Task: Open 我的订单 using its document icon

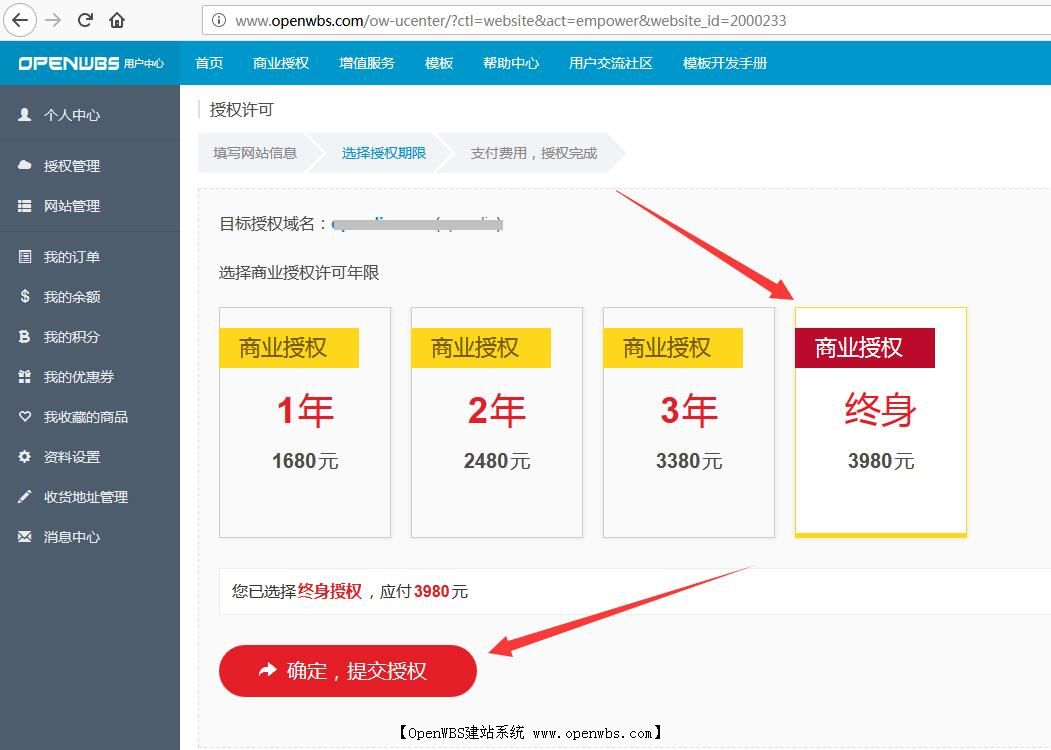Action: pos(24,256)
